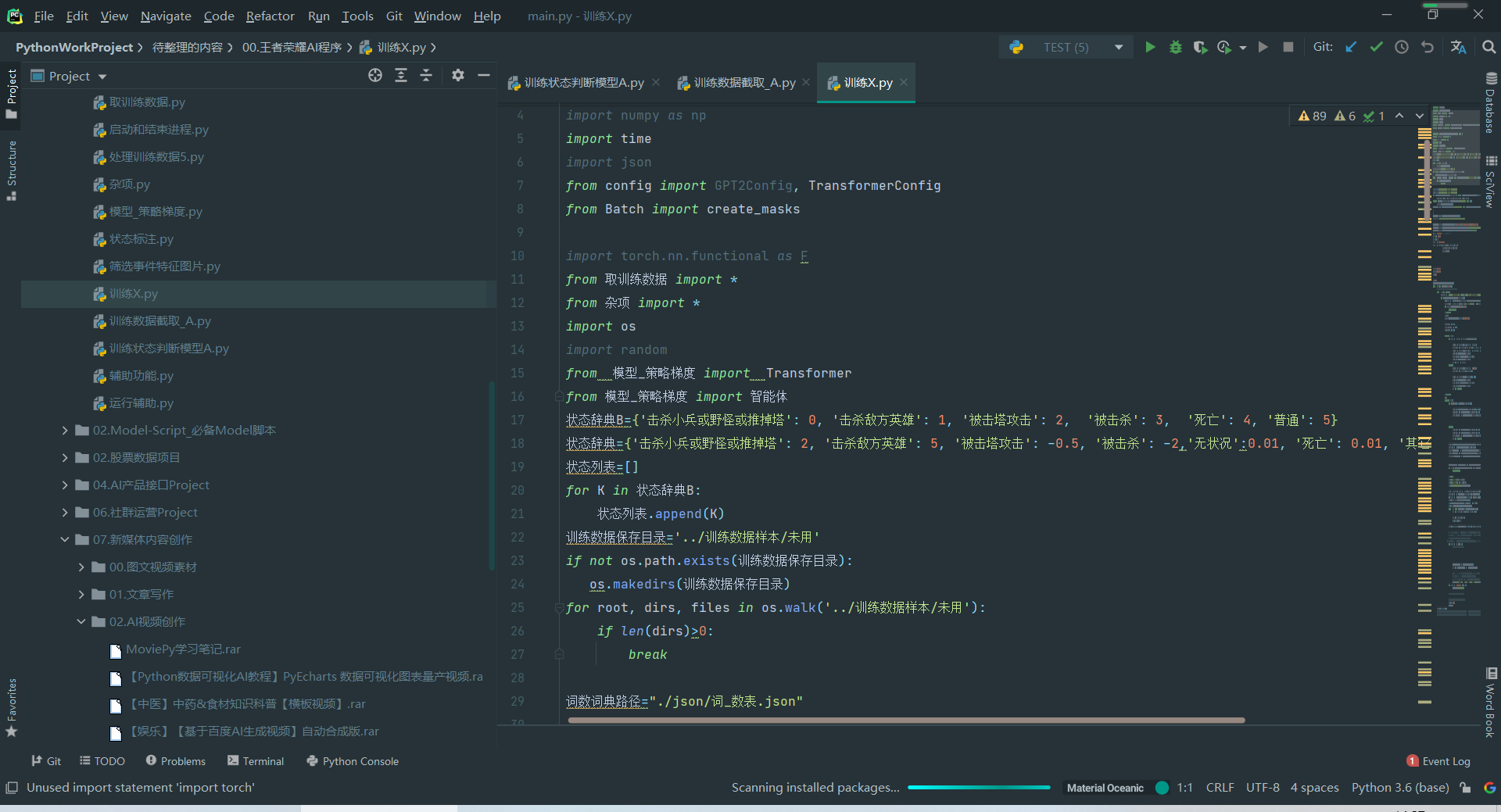Run the TEST configuration with the green play icon
Image resolution: width=1501 pixels, height=812 pixels.
point(1150,47)
